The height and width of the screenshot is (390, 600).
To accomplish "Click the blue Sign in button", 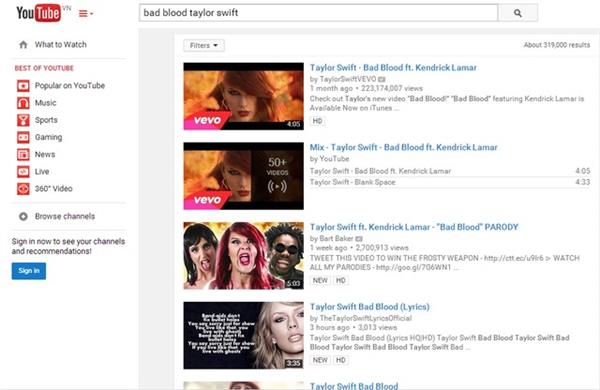I will 29,271.
